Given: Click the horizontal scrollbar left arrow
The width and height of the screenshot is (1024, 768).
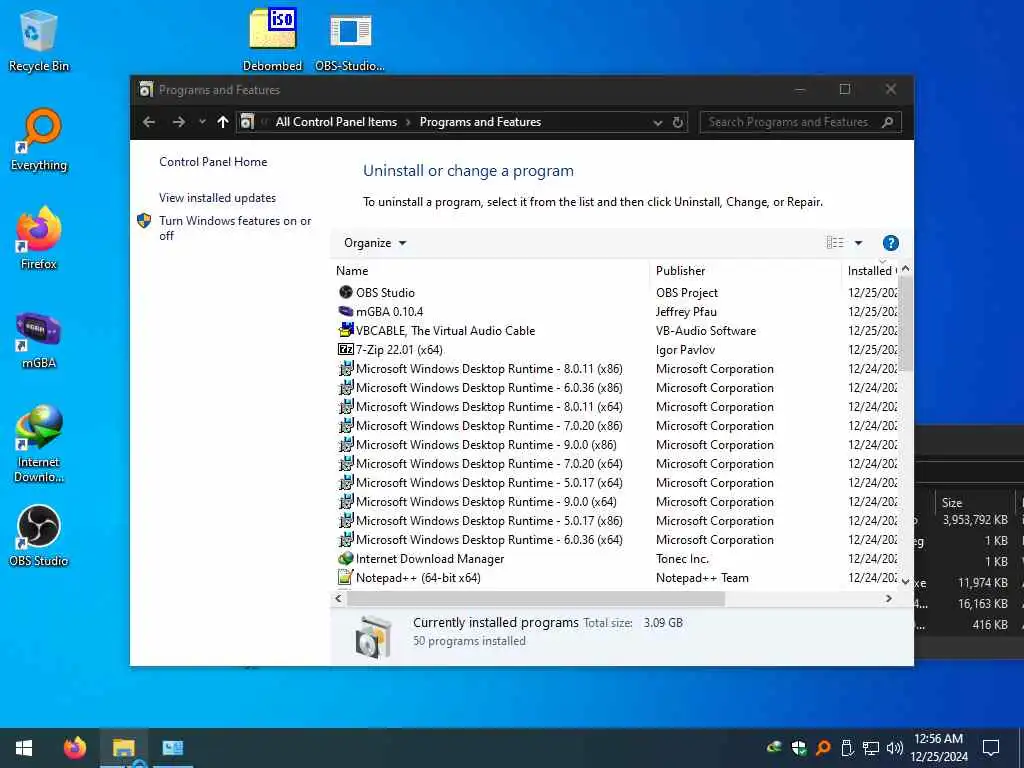Looking at the screenshot, I should click(338, 598).
